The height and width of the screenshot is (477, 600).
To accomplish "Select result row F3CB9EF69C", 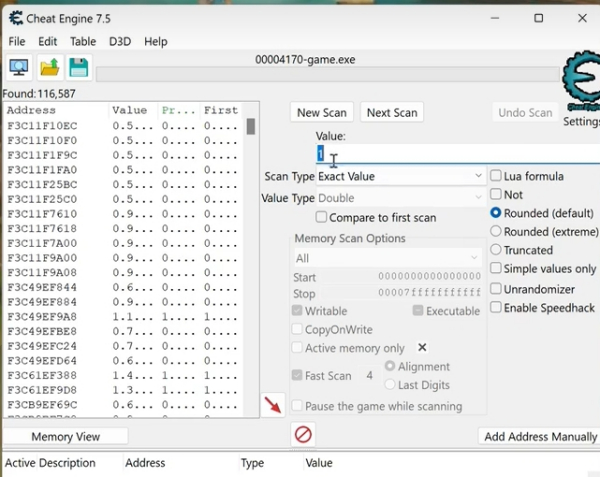I will 124,405.
